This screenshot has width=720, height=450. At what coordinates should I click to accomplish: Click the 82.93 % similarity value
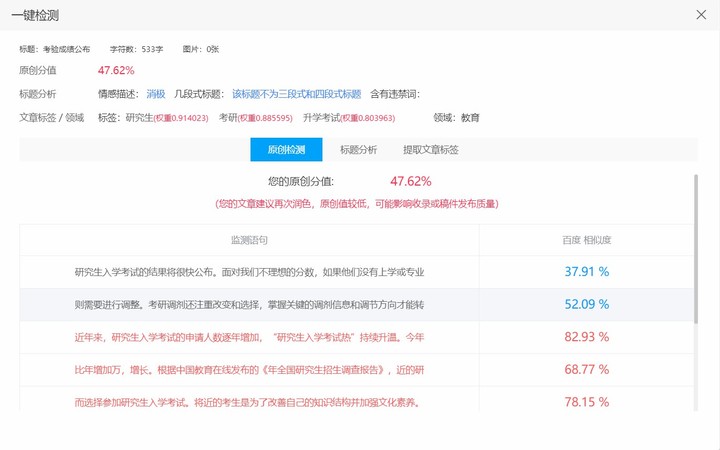(586, 337)
